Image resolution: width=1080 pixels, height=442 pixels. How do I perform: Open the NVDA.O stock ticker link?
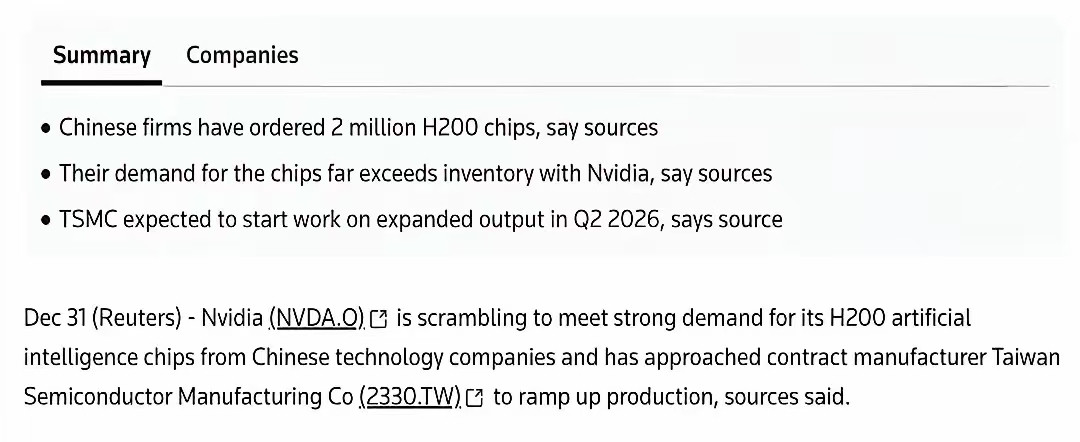click(x=317, y=319)
